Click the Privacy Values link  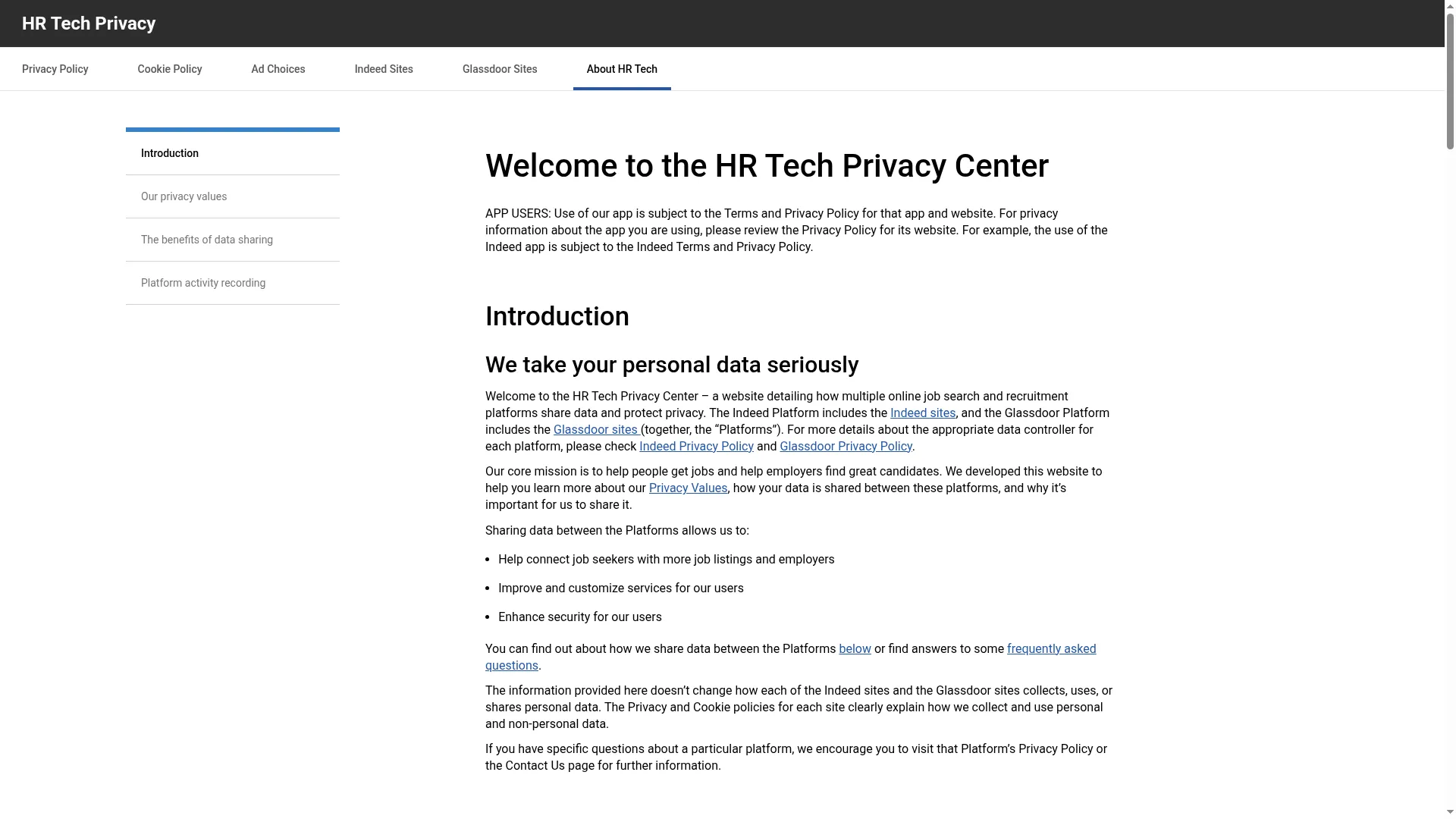coord(688,488)
